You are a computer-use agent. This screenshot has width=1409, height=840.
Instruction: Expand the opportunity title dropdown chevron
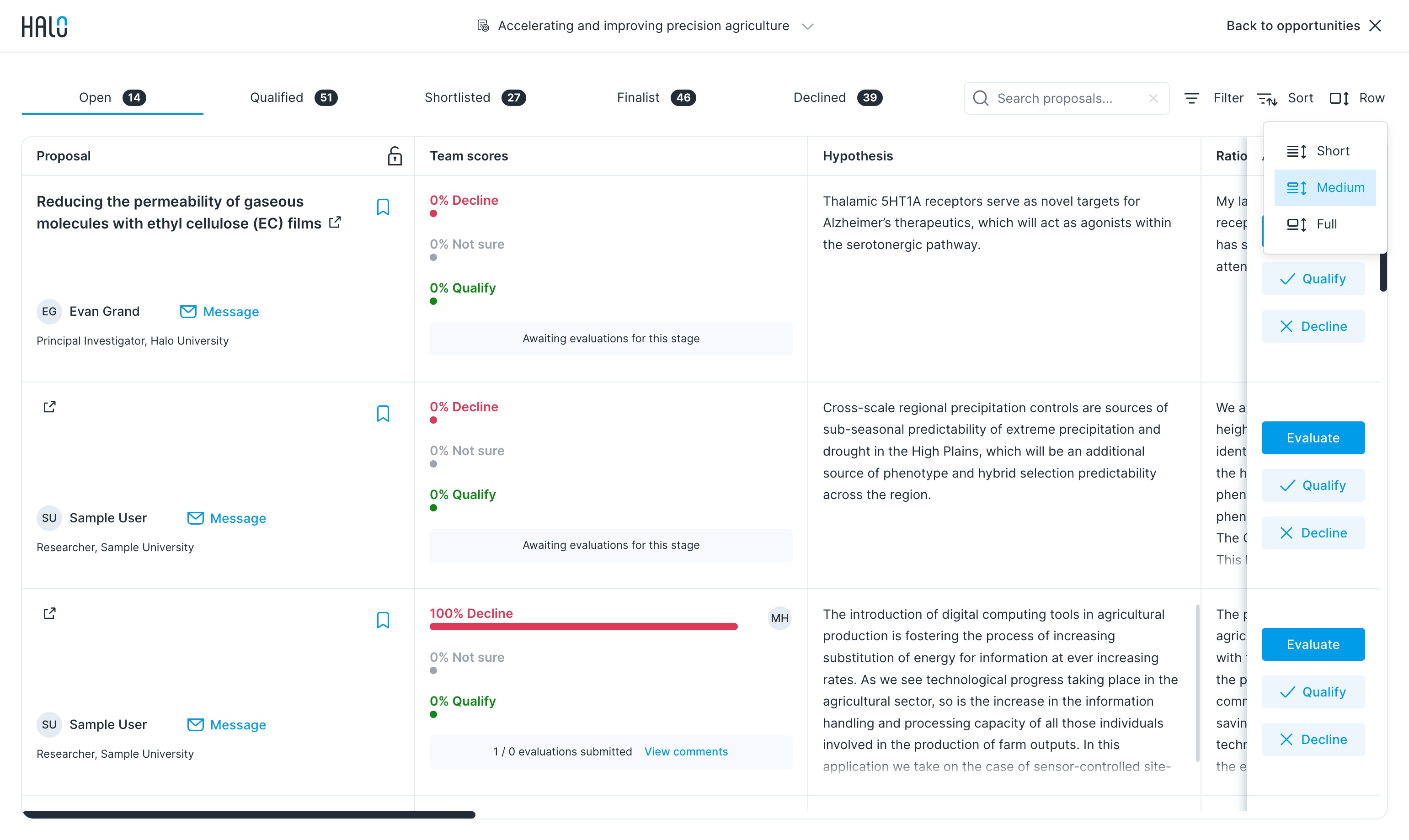(808, 26)
